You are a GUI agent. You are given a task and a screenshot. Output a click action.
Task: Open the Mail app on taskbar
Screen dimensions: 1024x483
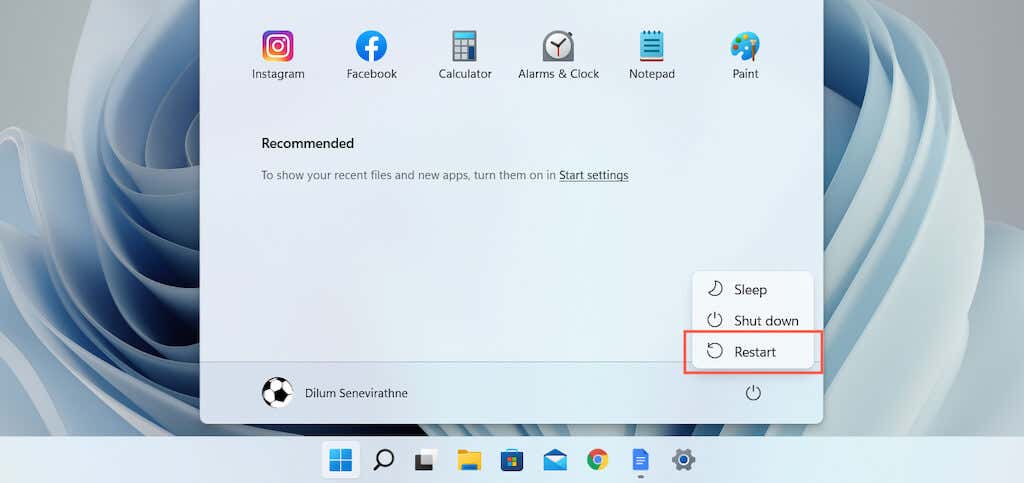554,460
